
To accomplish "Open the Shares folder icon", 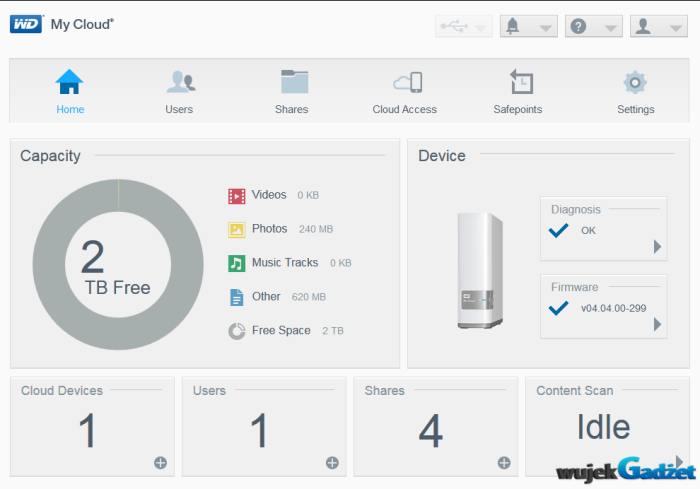I will coord(292,83).
